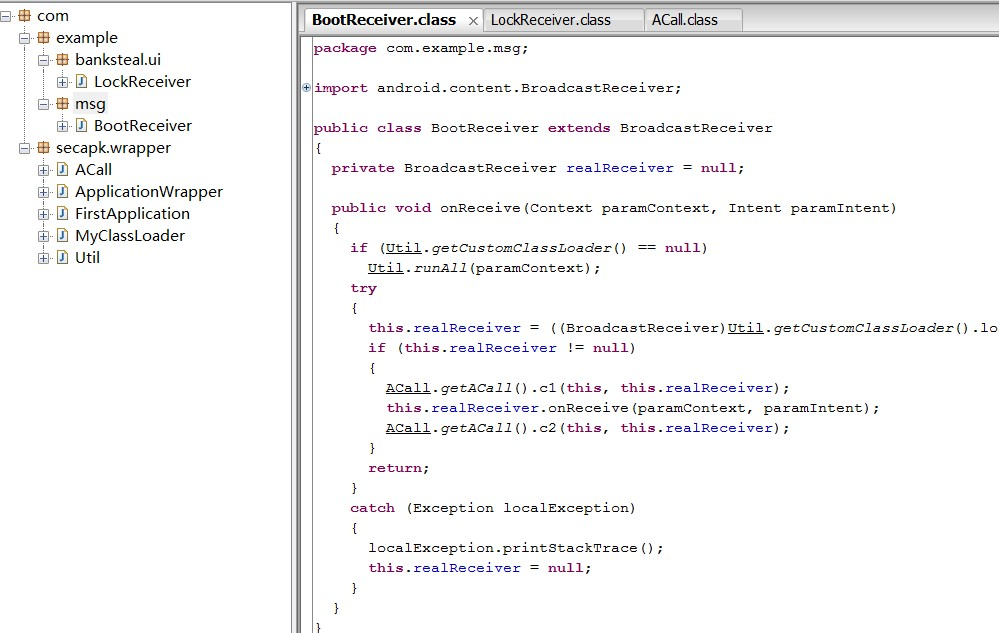Open MyClassLoader from the tree

130,236
